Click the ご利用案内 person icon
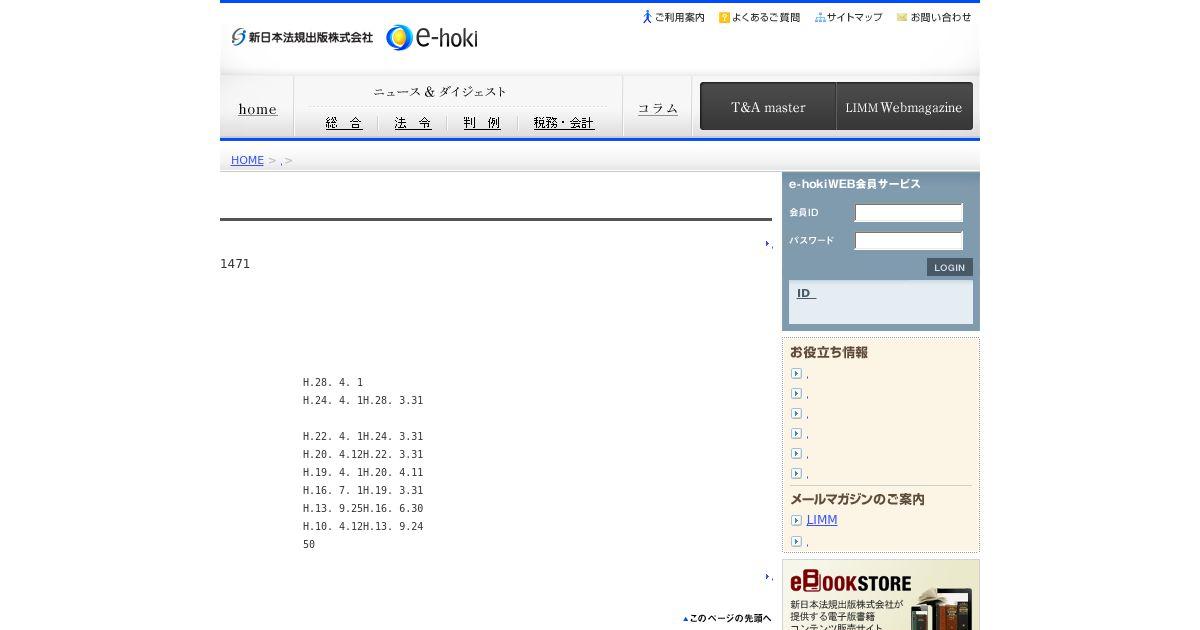This screenshot has width=1200, height=630. pos(647,17)
